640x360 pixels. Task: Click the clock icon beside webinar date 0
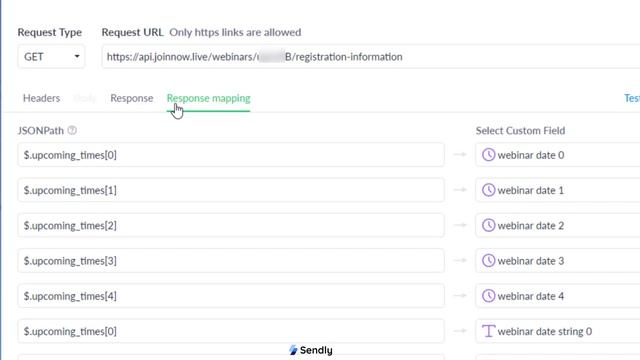[488, 155]
